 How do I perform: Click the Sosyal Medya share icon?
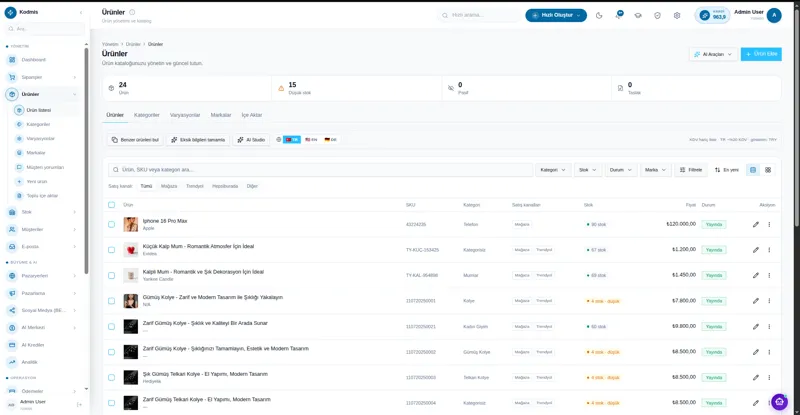click(12, 310)
